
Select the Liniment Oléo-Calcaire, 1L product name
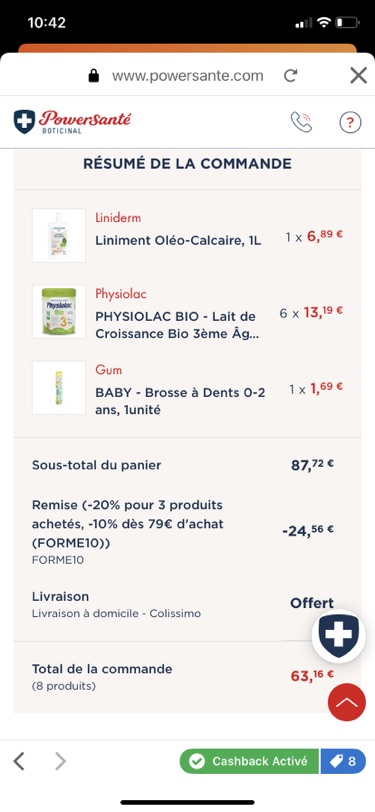coord(178,241)
